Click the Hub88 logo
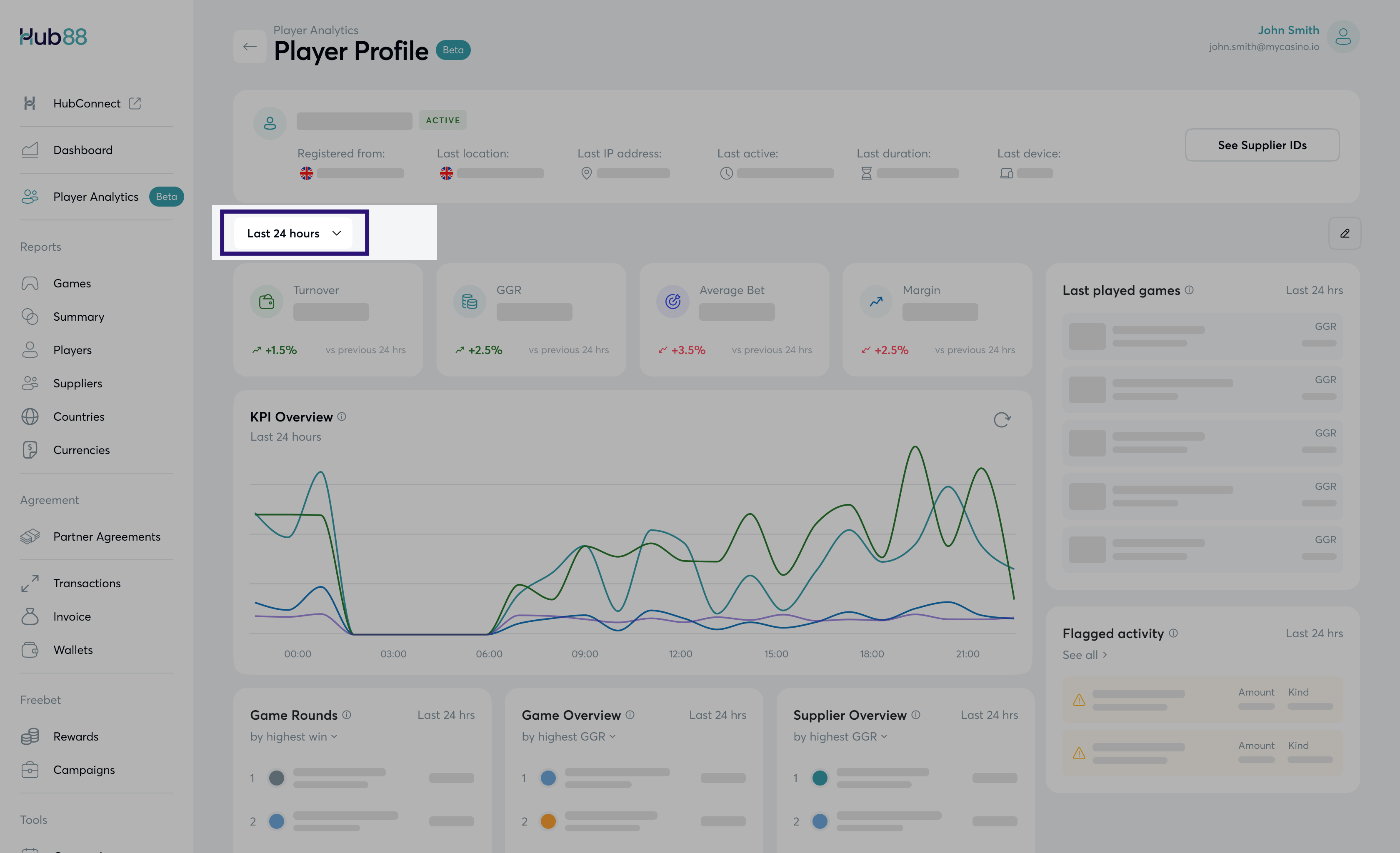 pos(53,37)
